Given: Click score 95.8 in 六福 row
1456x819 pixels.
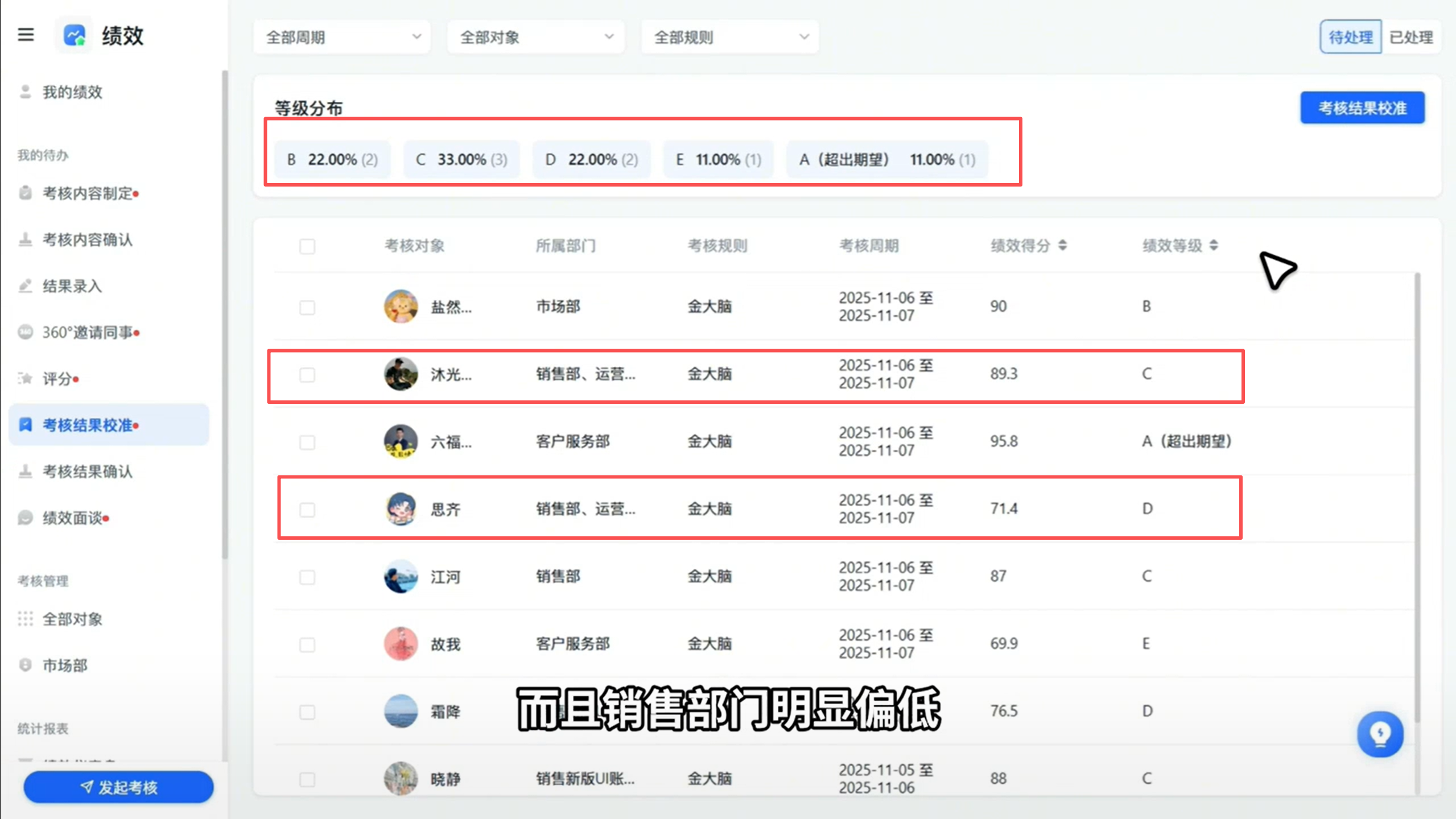Looking at the screenshot, I should tap(1004, 441).
